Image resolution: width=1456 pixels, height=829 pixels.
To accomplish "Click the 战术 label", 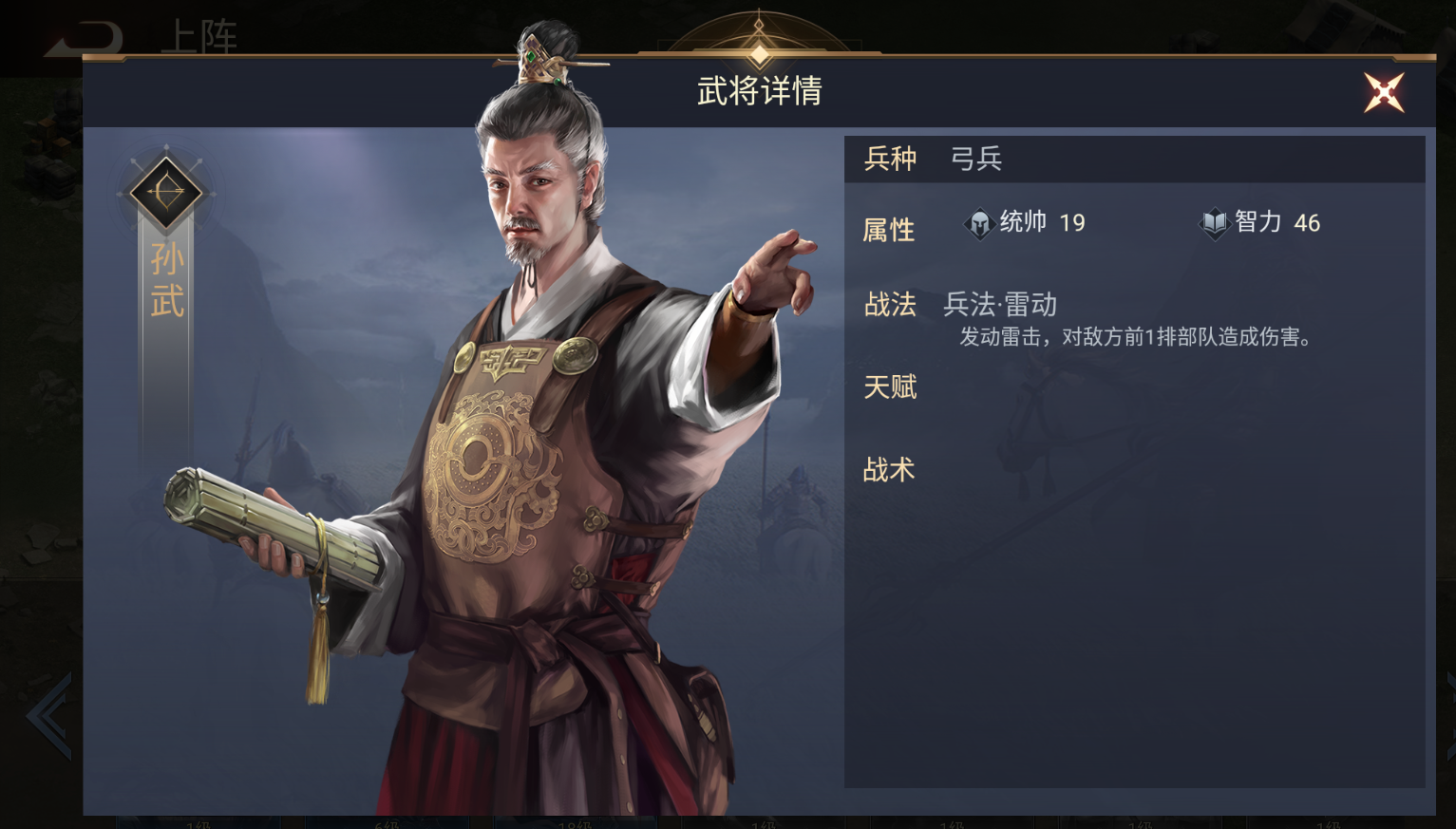I will (889, 470).
